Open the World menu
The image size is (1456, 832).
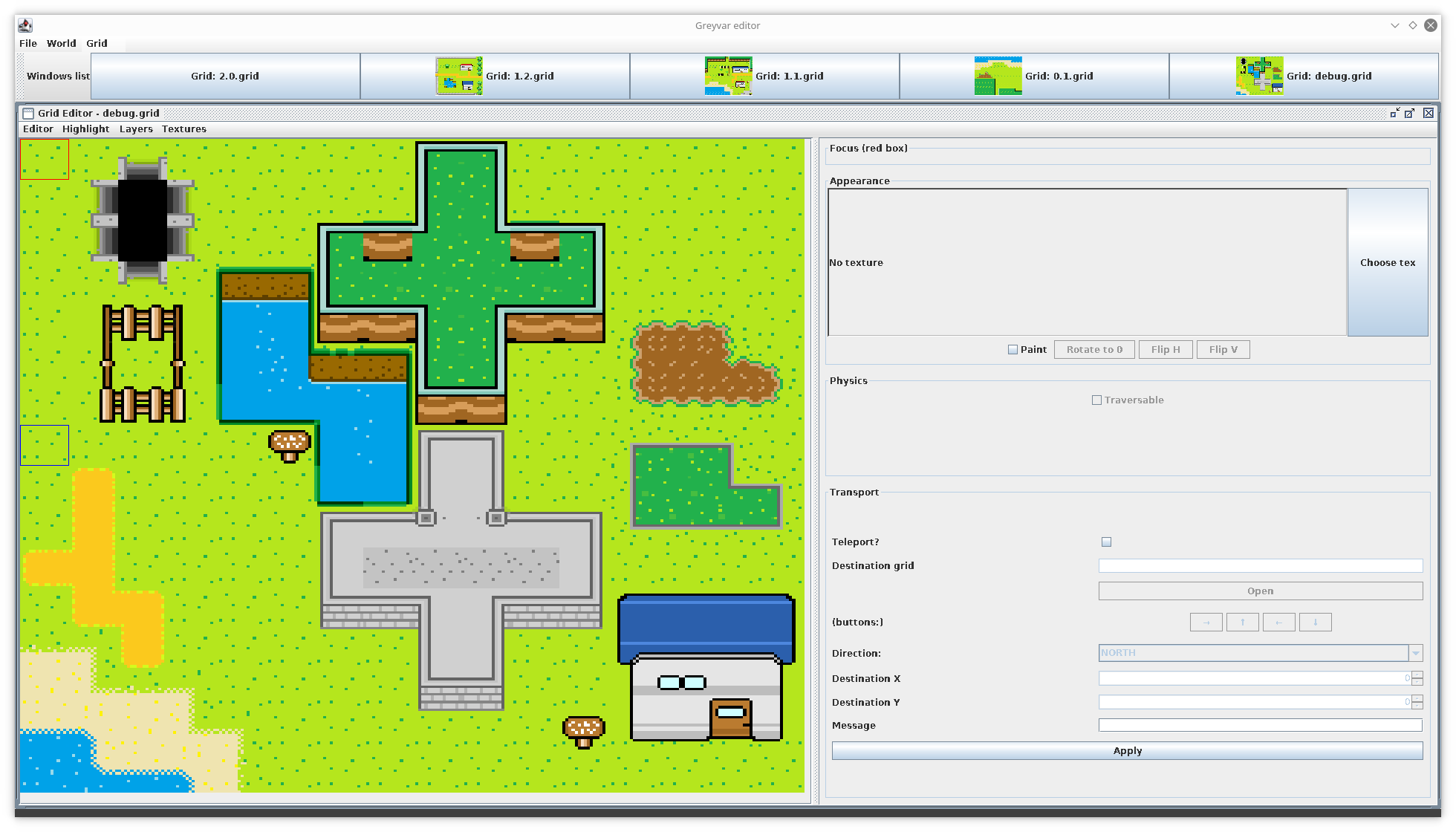click(61, 43)
